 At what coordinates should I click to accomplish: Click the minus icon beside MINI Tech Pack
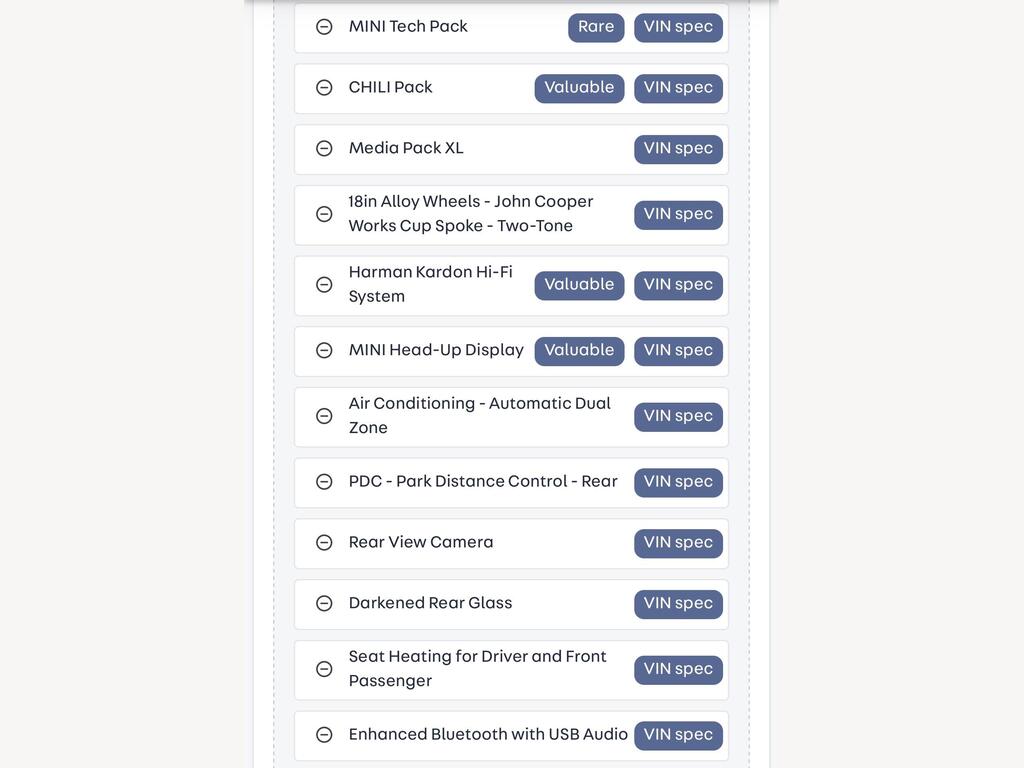click(x=324, y=27)
